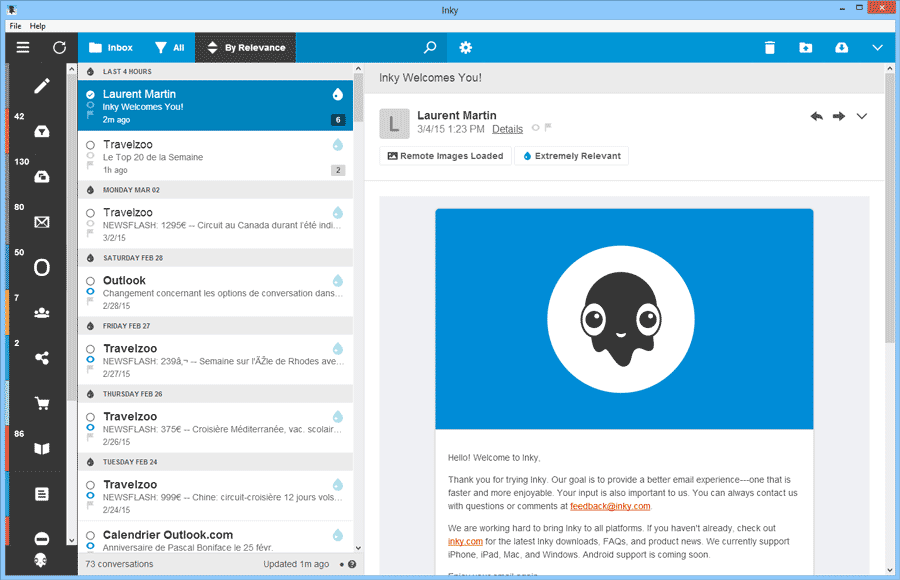Open conversation count 6 badge on Laurent Martin
The height and width of the screenshot is (580, 900).
338,120
